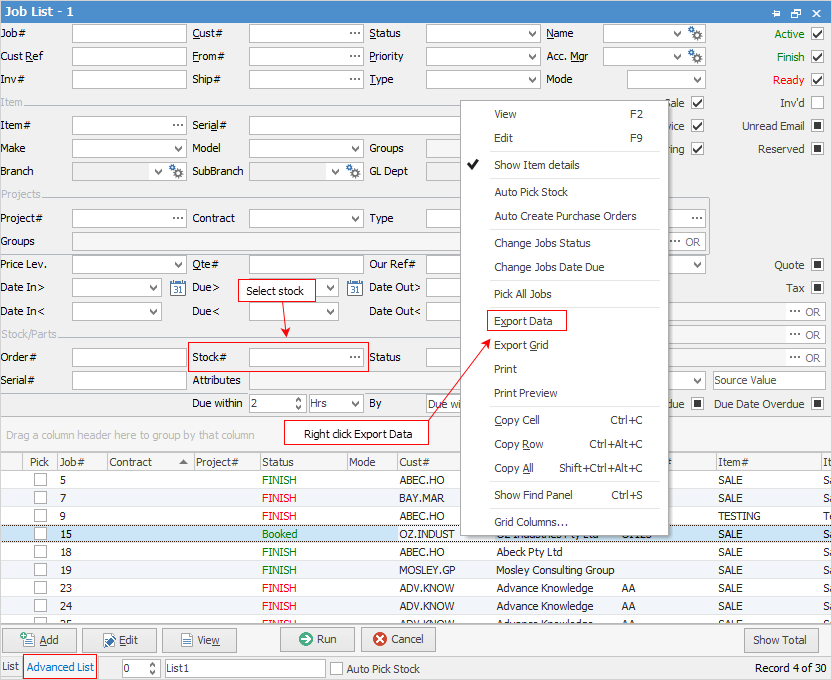Click the gear icon next to SubBranch

tap(354, 172)
